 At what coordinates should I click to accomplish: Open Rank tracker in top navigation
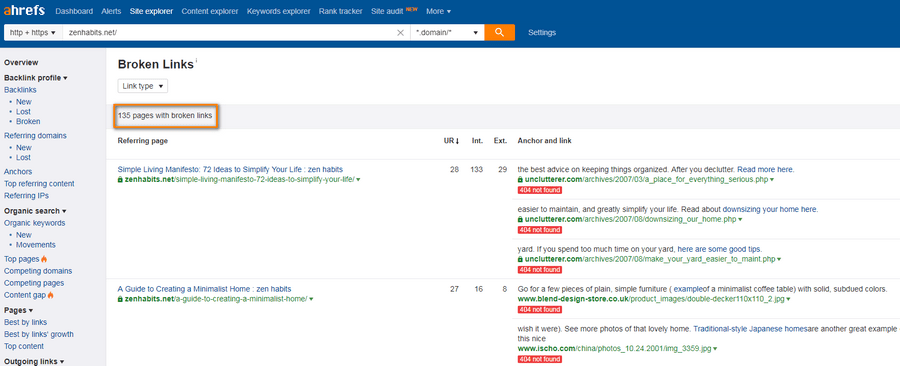340,11
